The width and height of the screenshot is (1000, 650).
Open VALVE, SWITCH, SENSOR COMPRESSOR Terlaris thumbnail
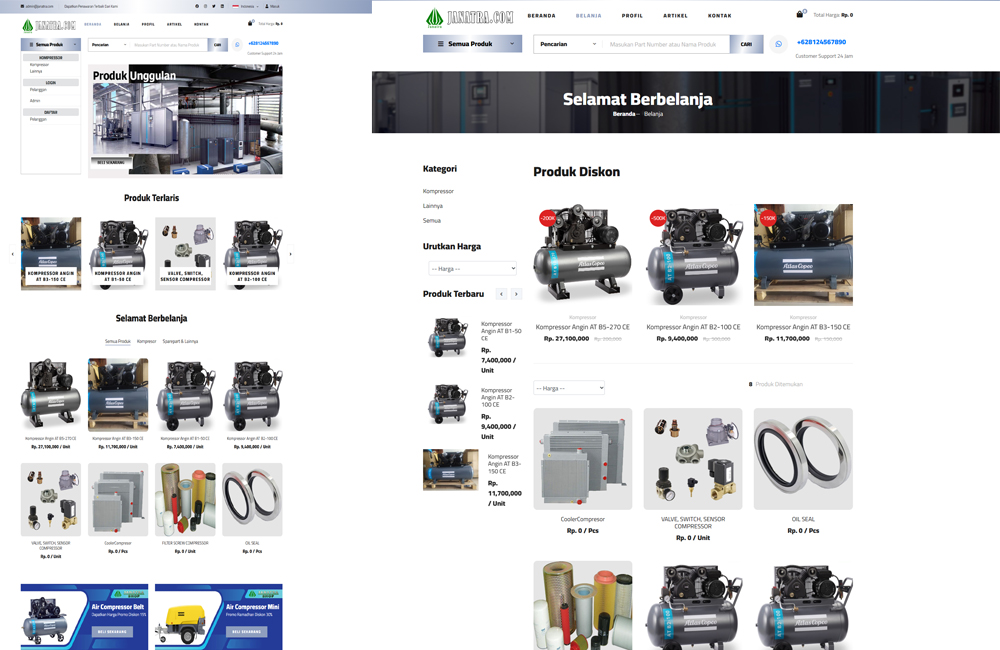pos(186,253)
